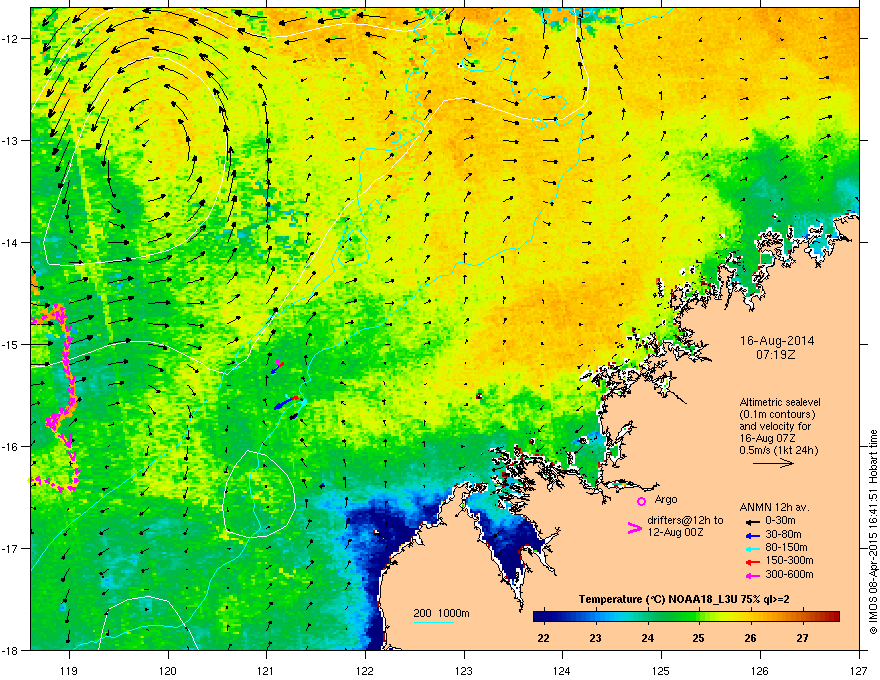The image size is (880, 680).
Task: Click longitude axis label 124
Action: coord(562,670)
